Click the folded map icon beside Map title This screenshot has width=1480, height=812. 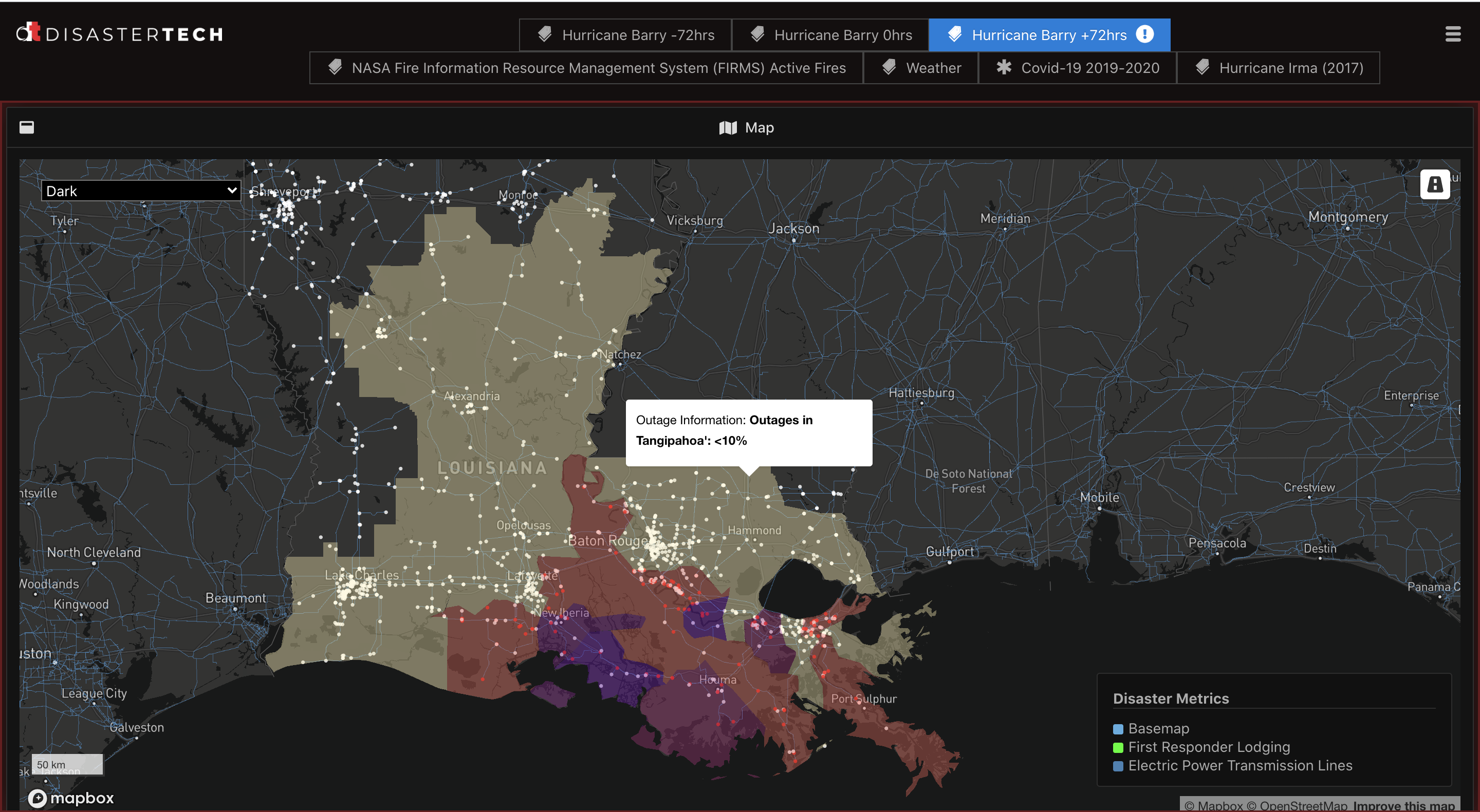pyautogui.click(x=727, y=127)
